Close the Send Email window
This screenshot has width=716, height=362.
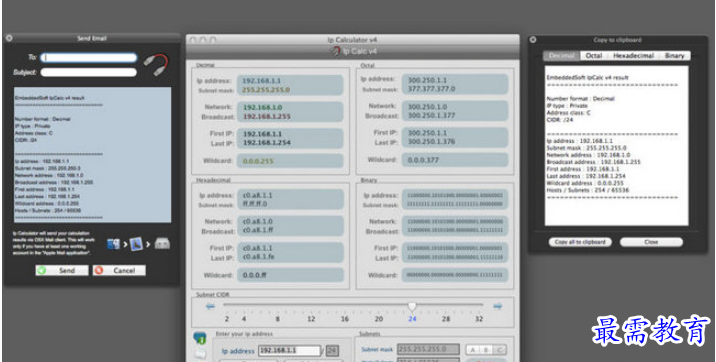pos(9,38)
